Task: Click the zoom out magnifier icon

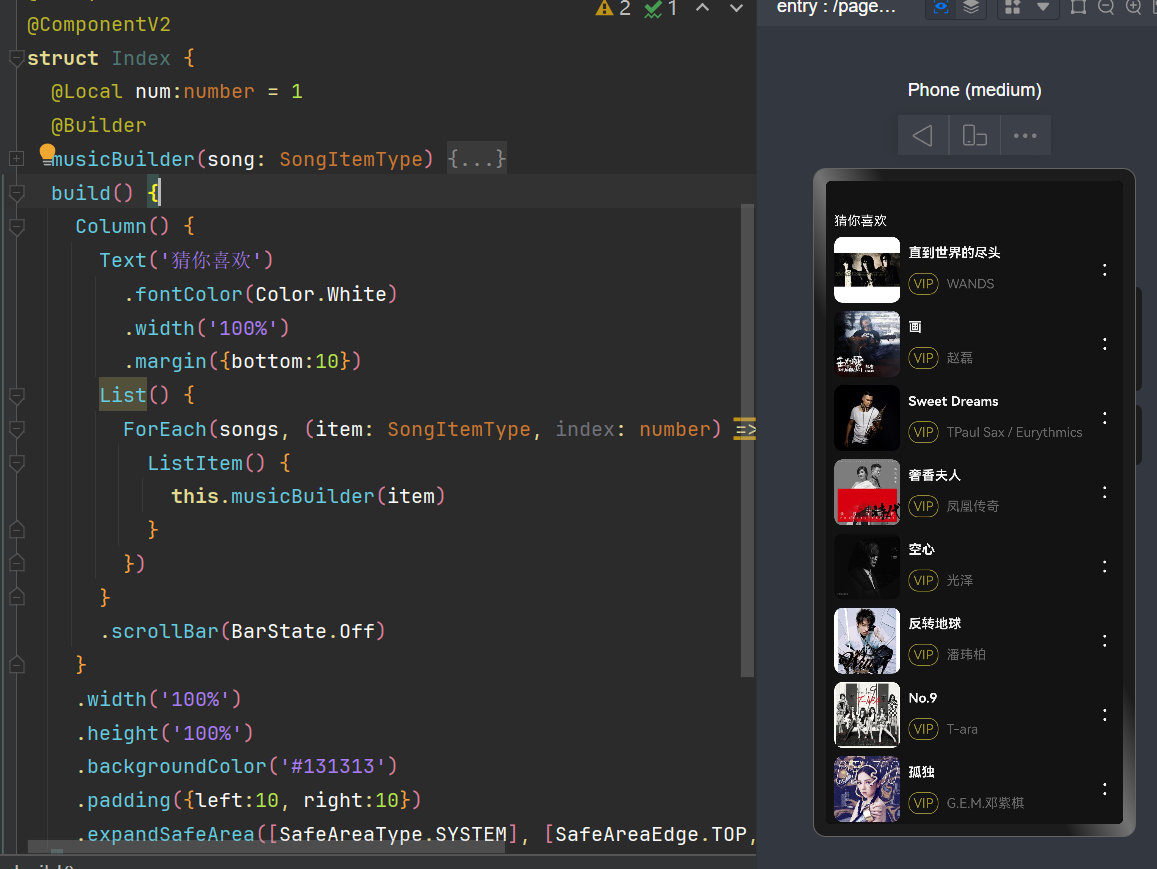Action: click(1106, 8)
